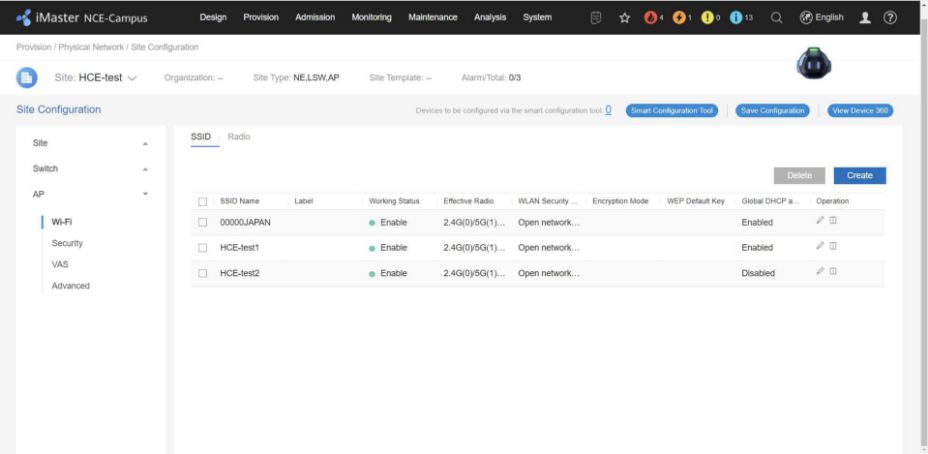Screen dimensions: 928x454
Task: Click the grey Delete button
Action: pyautogui.click(x=800, y=175)
